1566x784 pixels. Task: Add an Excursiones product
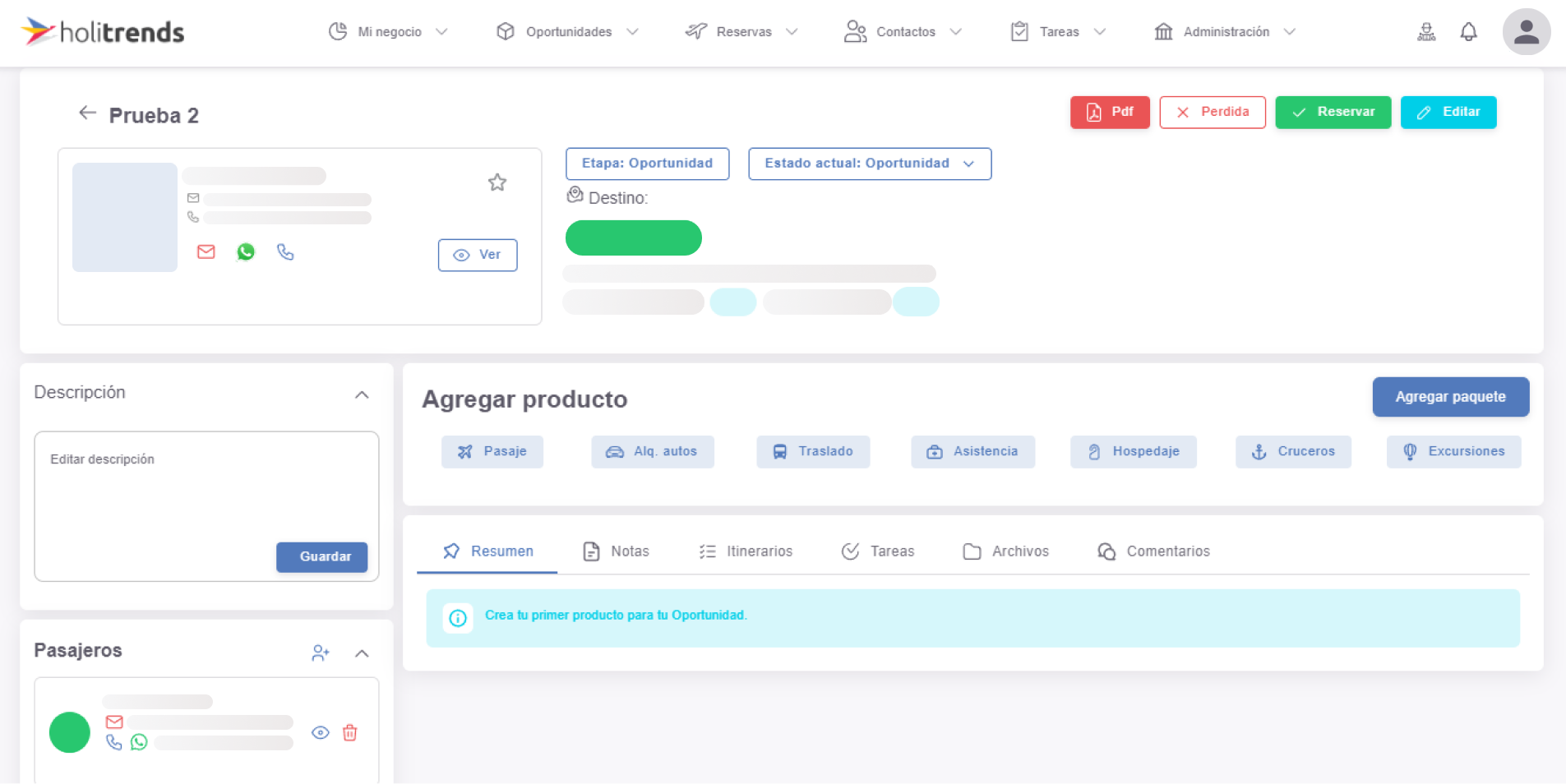pos(1454,452)
